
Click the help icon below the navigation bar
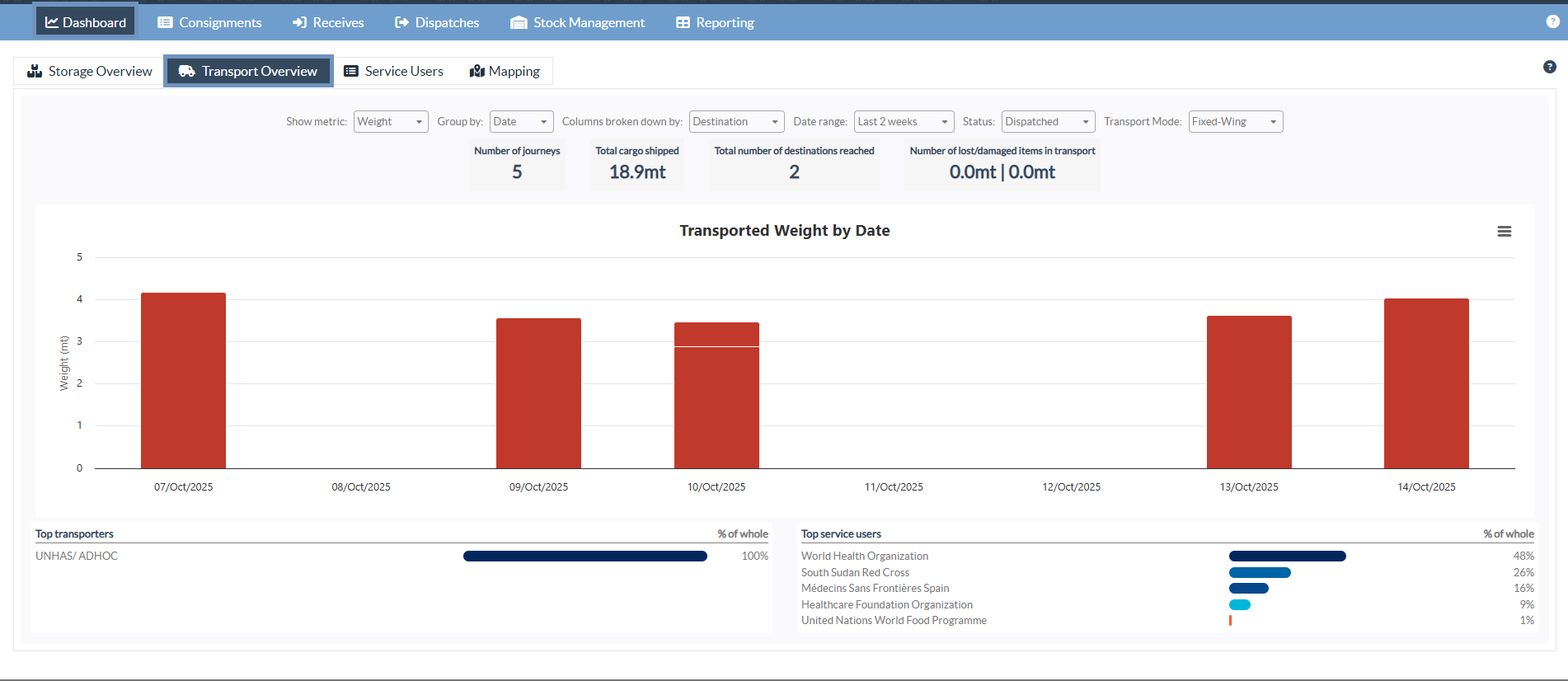tap(1549, 67)
